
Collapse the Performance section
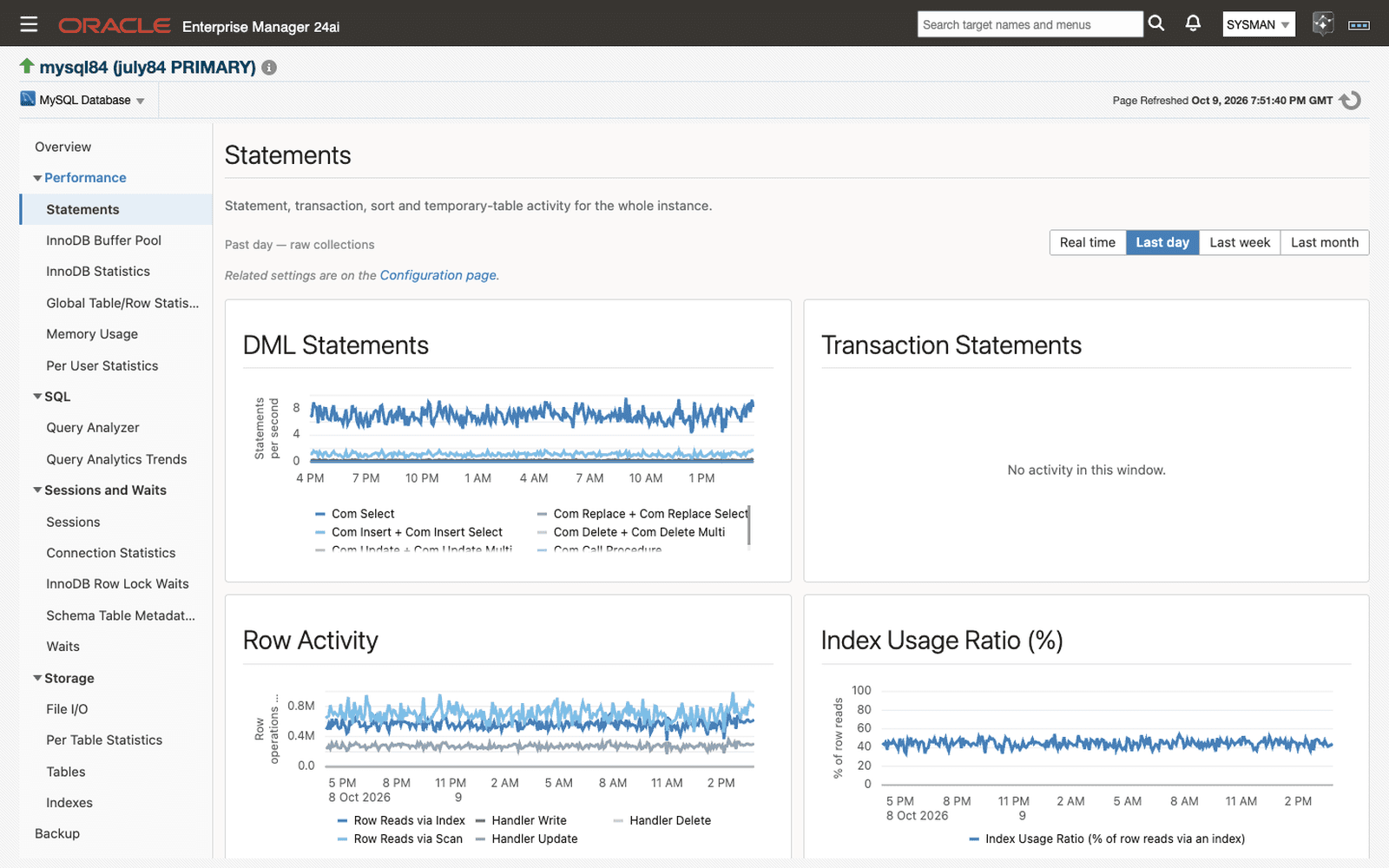click(37, 178)
